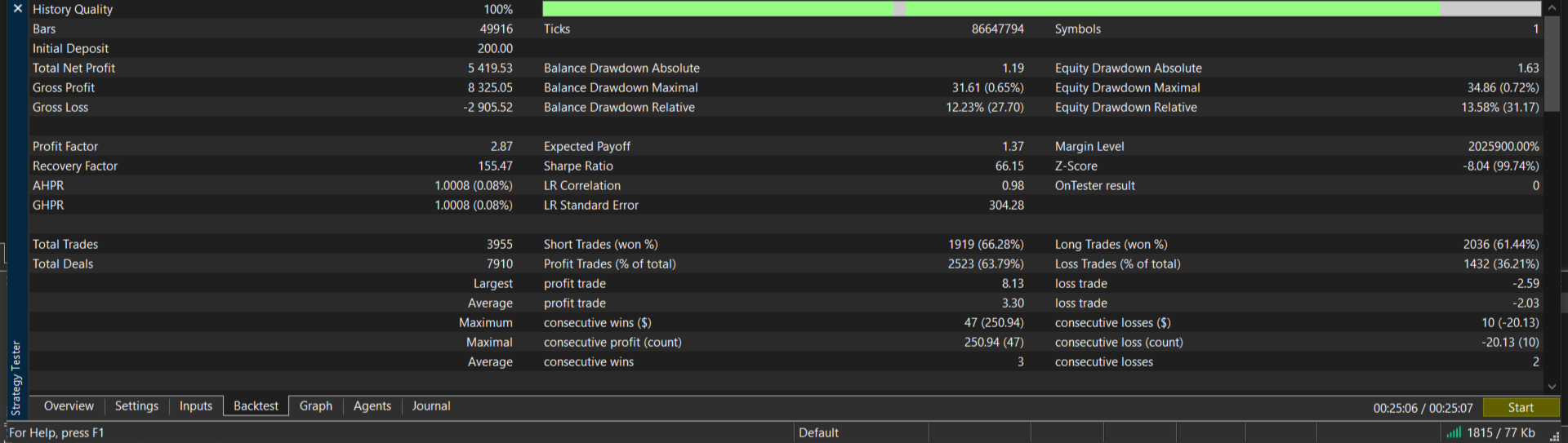Click the connection signal bars icon
The width and height of the screenshot is (1568, 443).
coord(1454,432)
